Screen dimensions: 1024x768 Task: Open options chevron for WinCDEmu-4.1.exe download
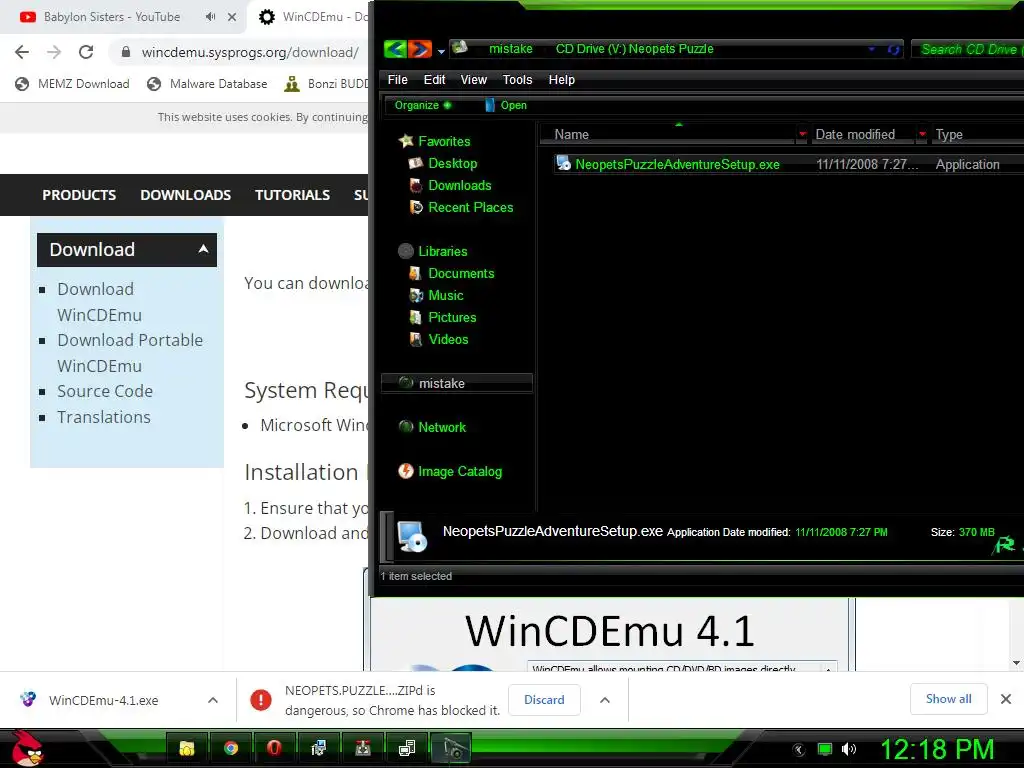213,700
